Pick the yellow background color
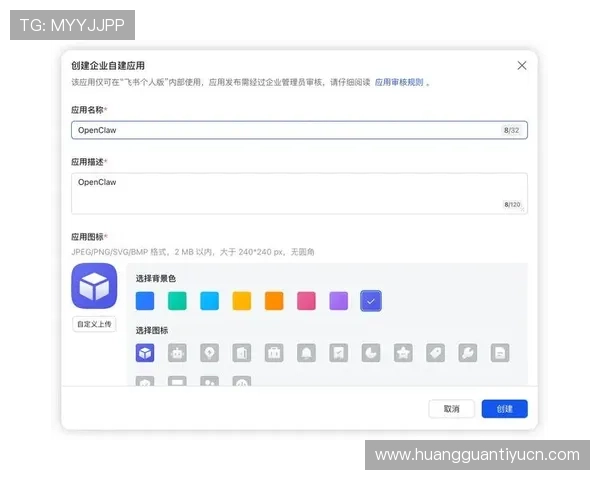Image resolution: width=600 pixels, height=480 pixels. point(242,301)
